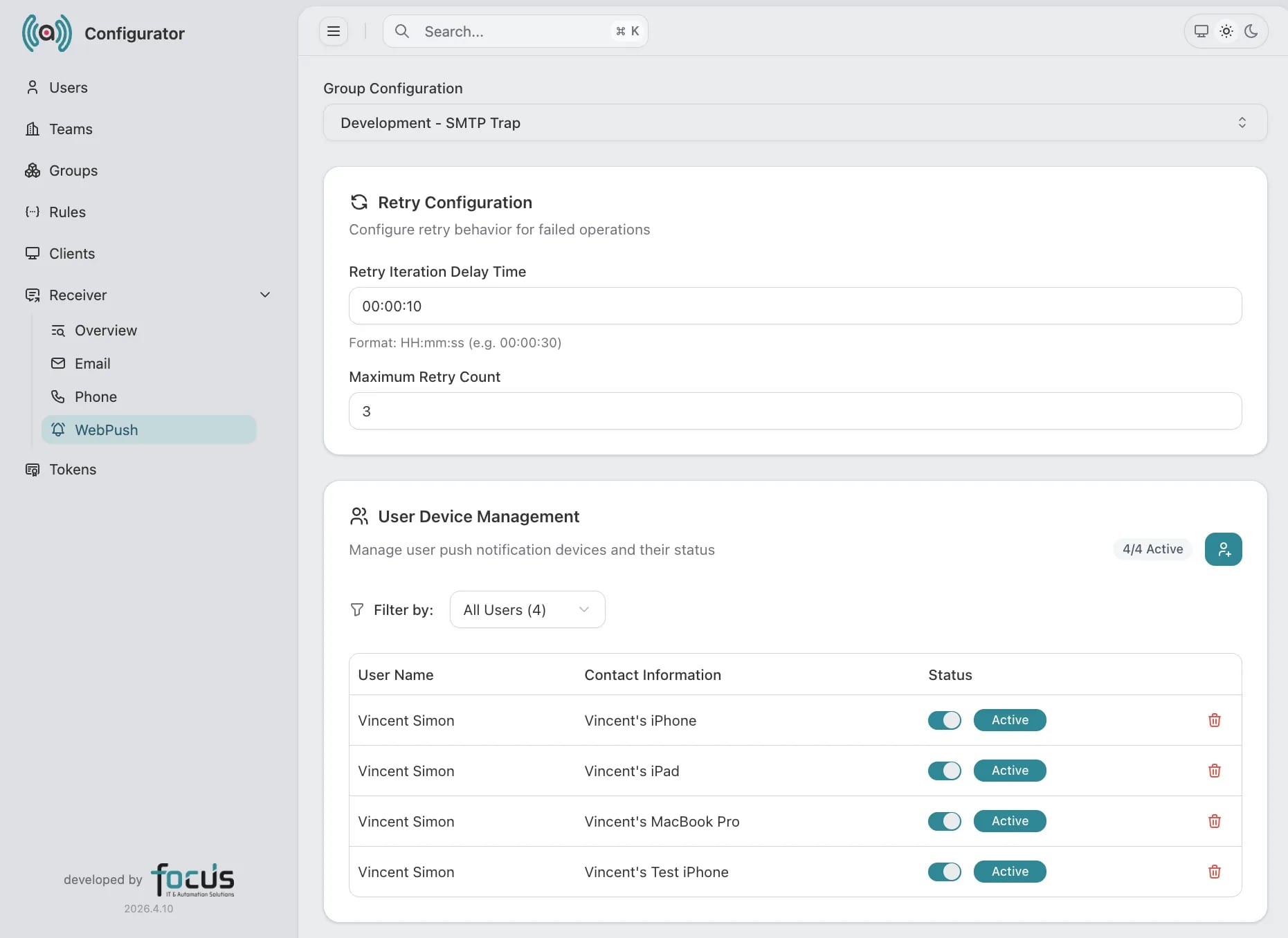The width and height of the screenshot is (1288, 938).
Task: Focus the Search field
Action: (516, 31)
